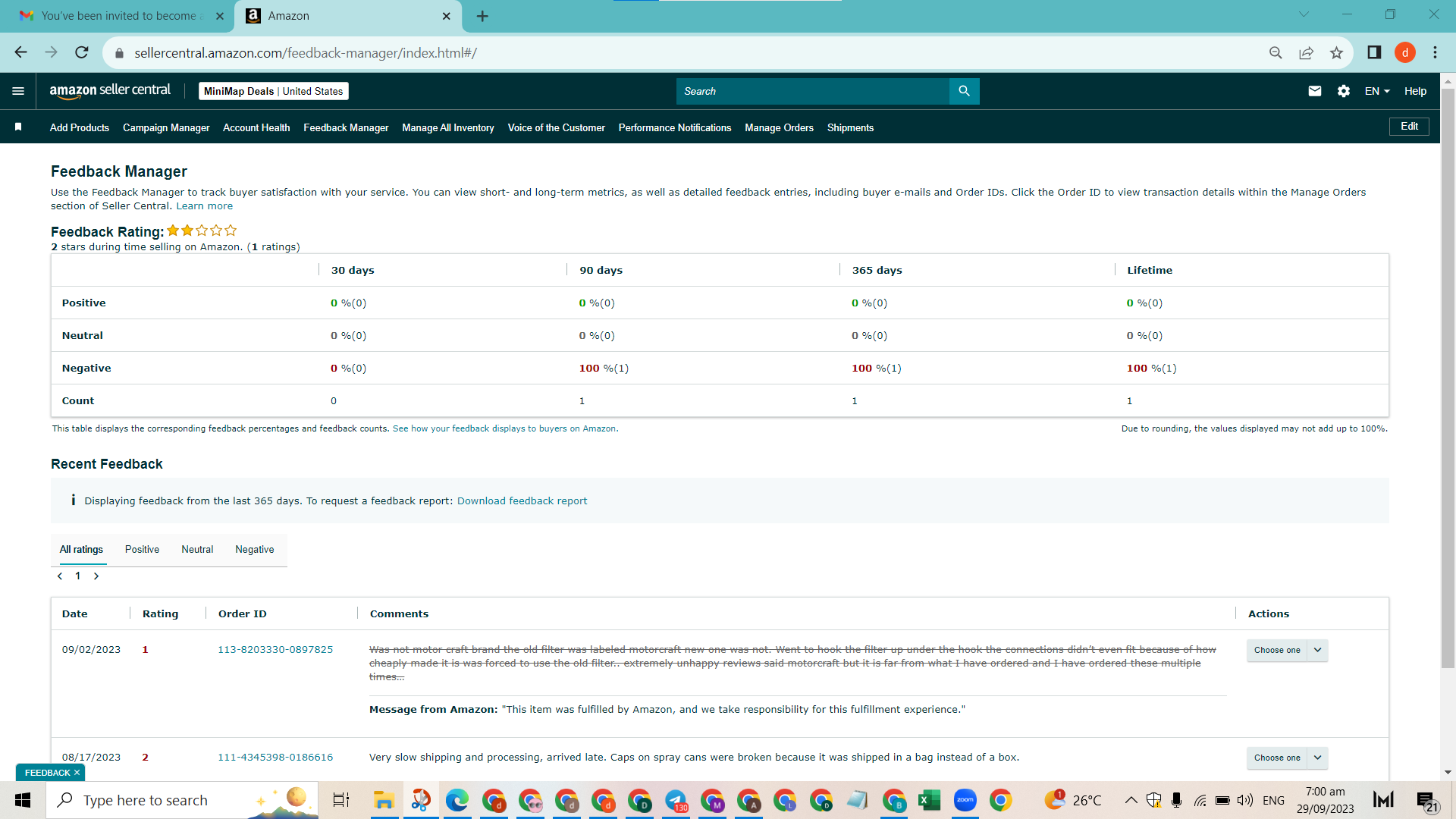This screenshot has height=819, width=1456.
Task: Open 'Choose one' action for order 113-8203330-0897825
Action: point(1287,650)
